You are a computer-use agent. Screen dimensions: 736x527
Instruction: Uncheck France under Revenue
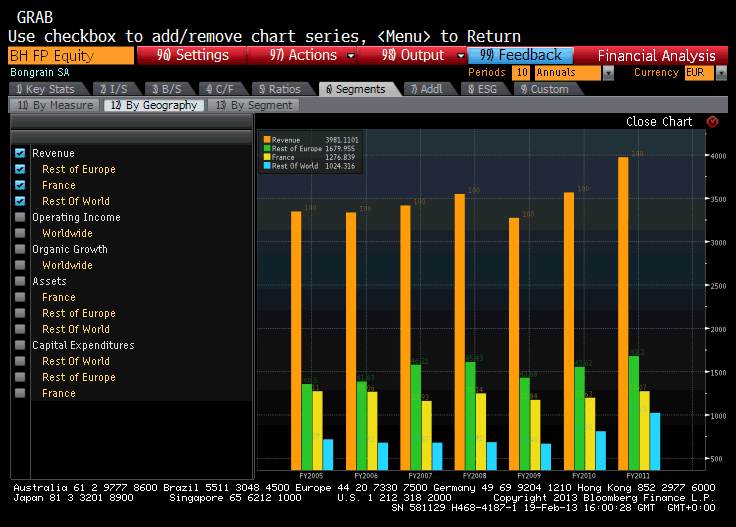tap(20, 185)
